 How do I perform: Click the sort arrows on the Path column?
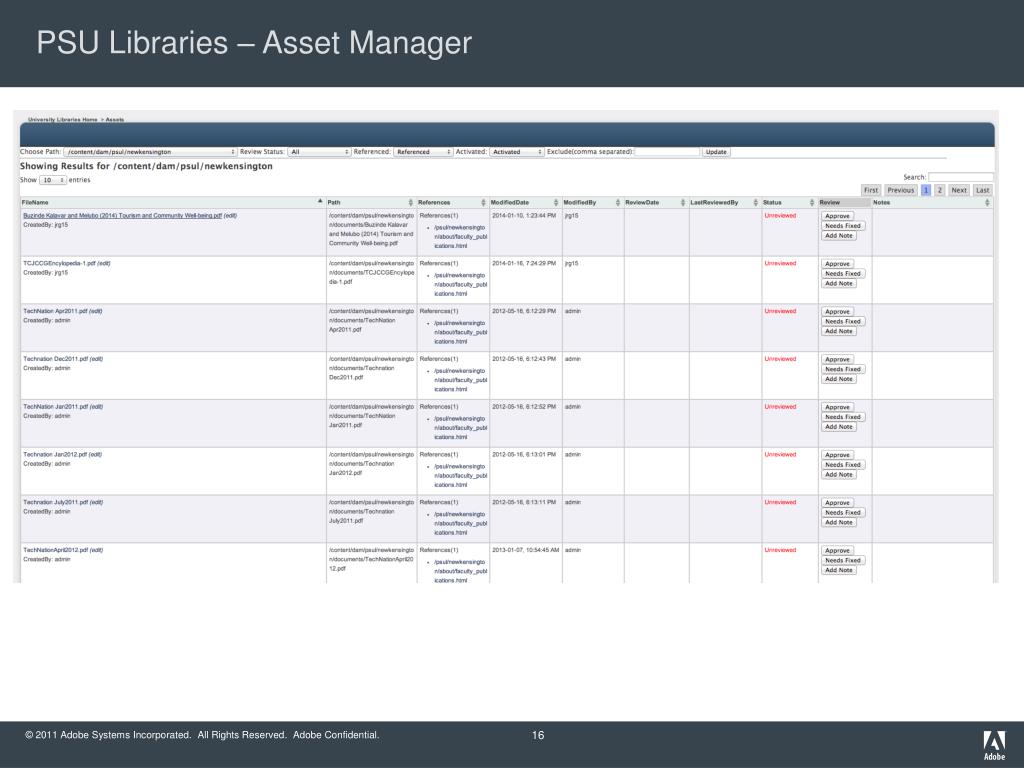(x=411, y=202)
